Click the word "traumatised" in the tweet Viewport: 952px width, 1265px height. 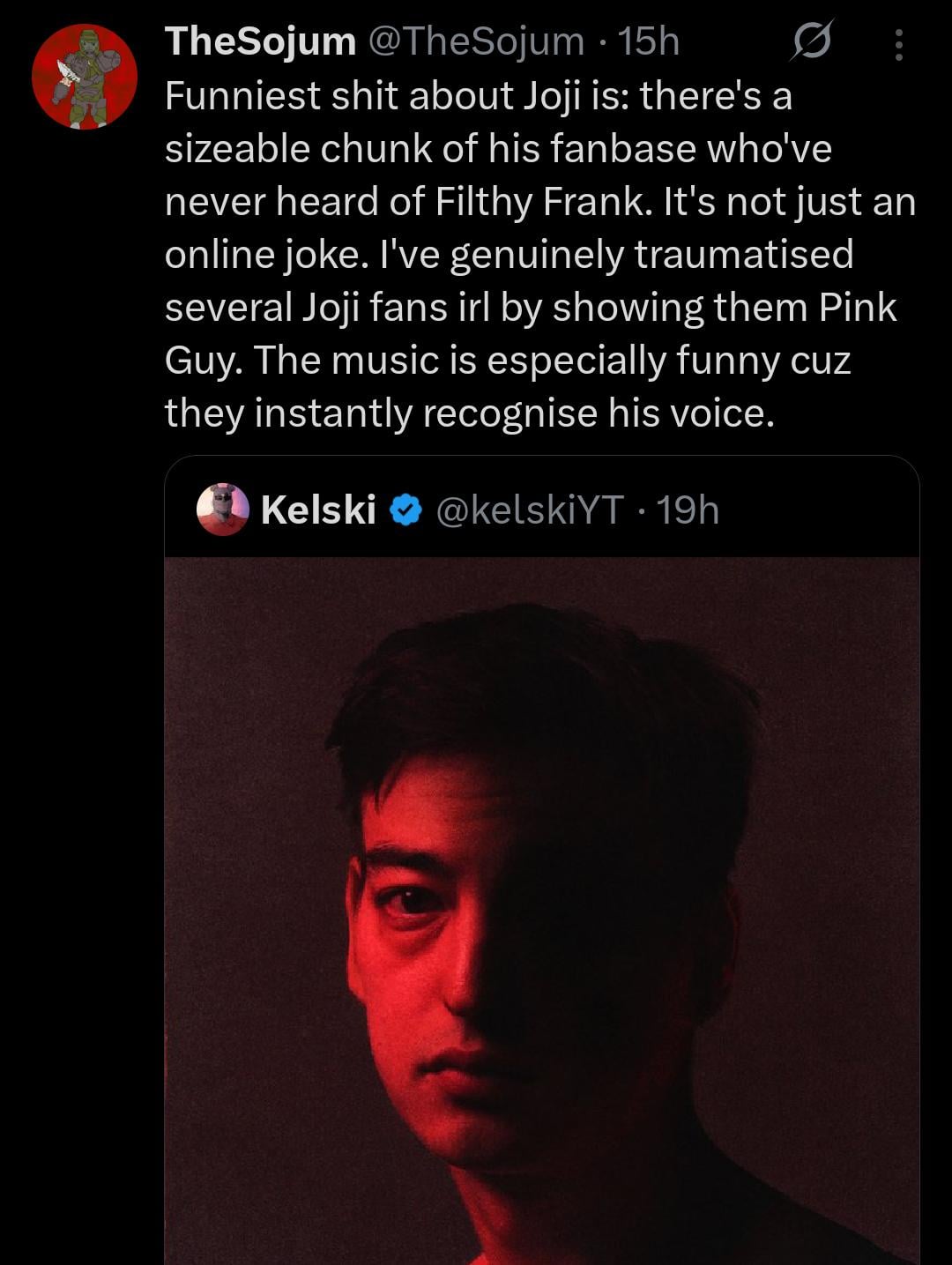743,255
